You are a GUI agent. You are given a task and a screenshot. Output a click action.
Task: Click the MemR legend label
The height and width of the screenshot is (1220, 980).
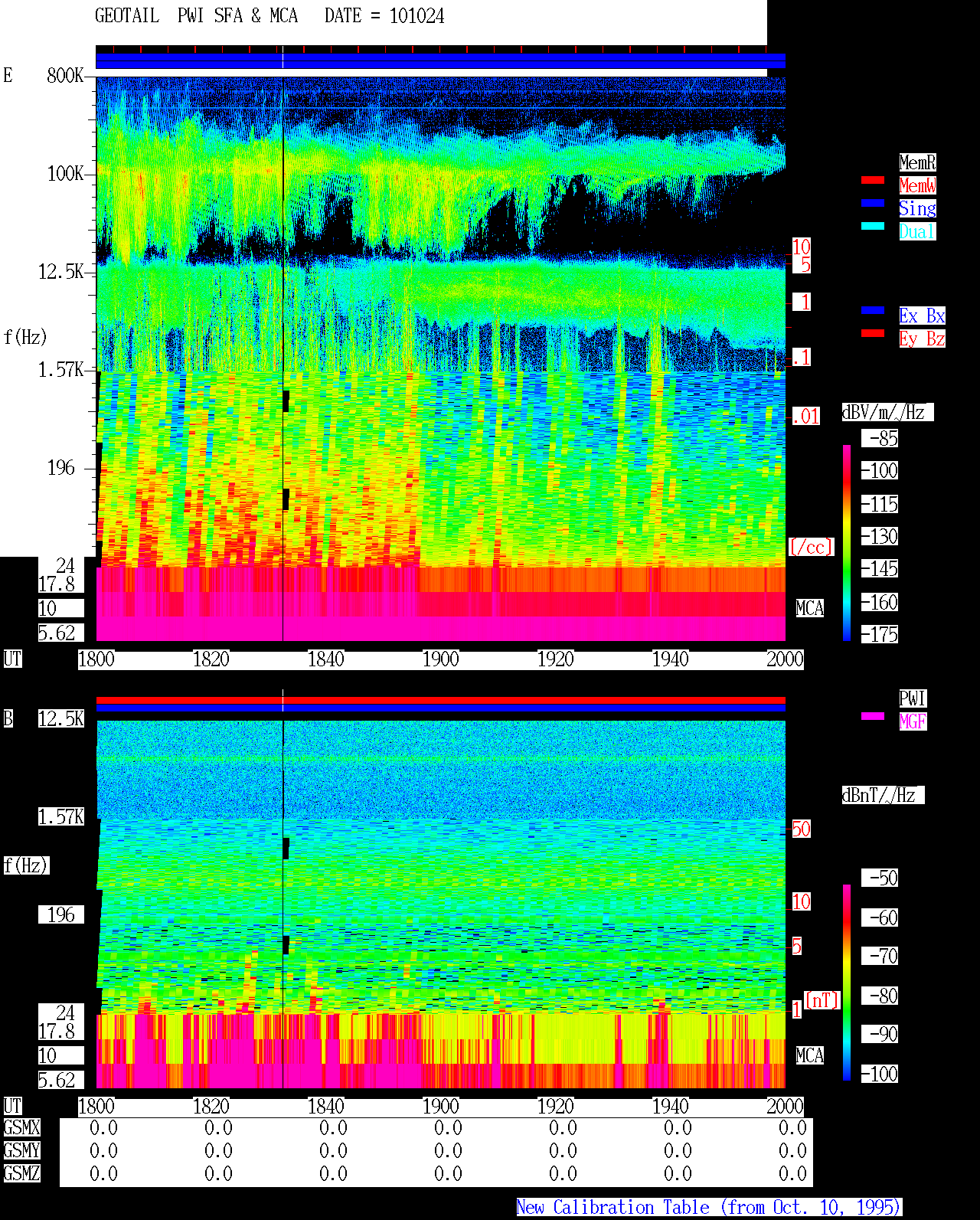click(x=917, y=162)
